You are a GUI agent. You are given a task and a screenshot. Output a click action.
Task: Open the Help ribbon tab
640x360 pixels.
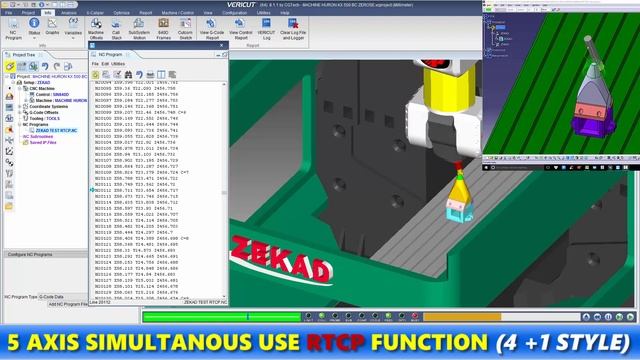tap(285, 13)
